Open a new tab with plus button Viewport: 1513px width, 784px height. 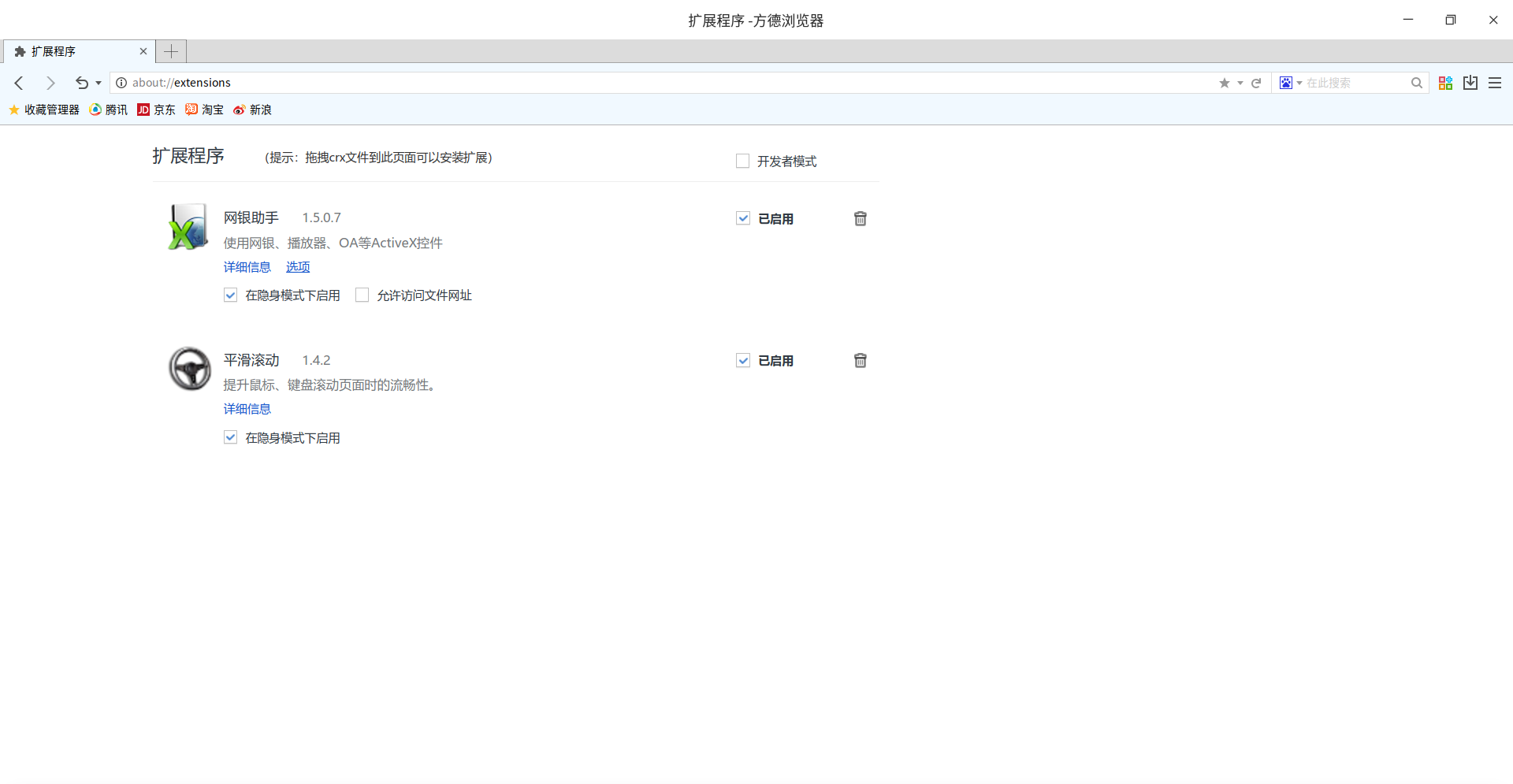point(171,51)
